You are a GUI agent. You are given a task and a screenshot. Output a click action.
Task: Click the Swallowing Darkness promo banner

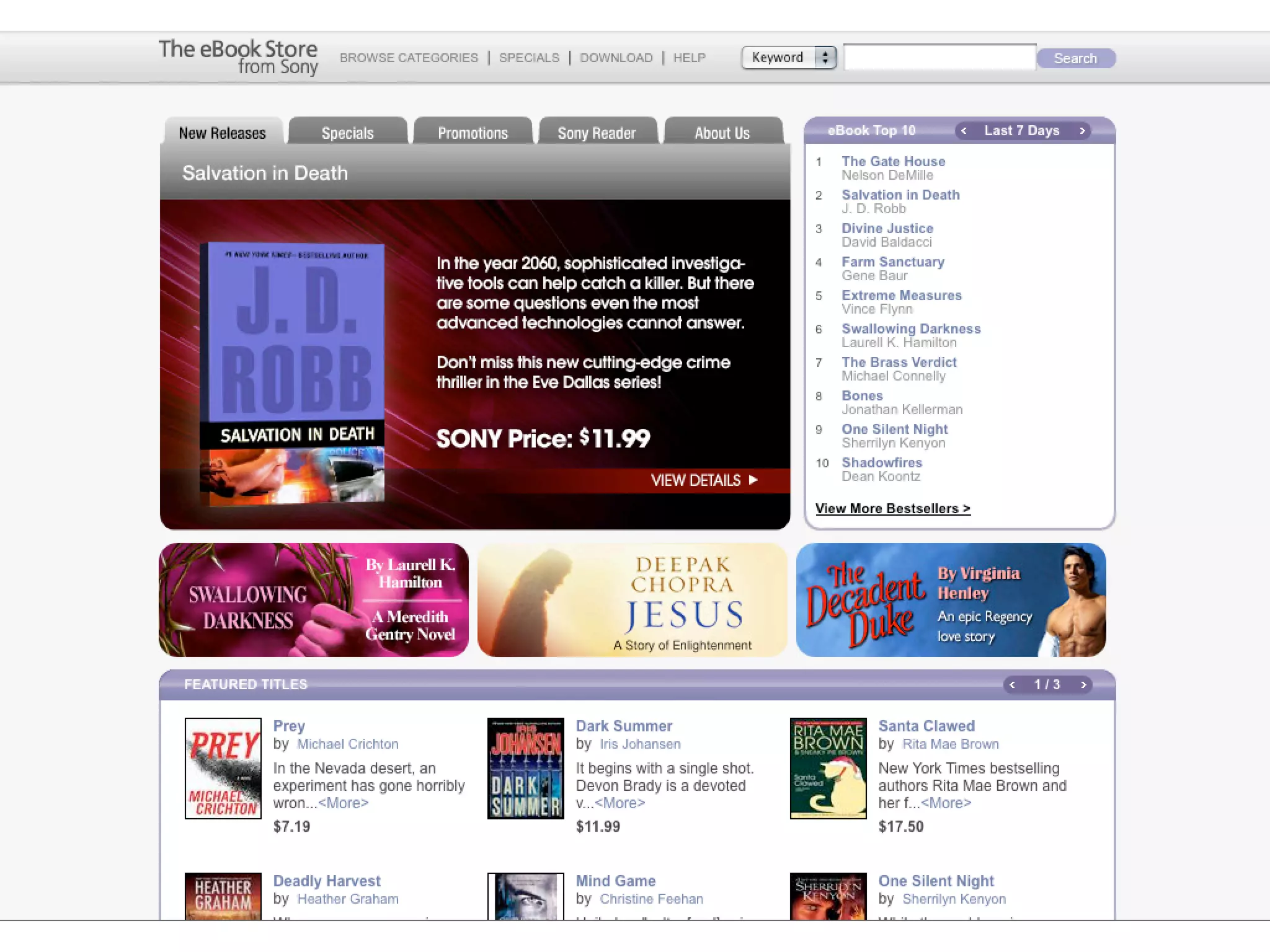point(314,600)
